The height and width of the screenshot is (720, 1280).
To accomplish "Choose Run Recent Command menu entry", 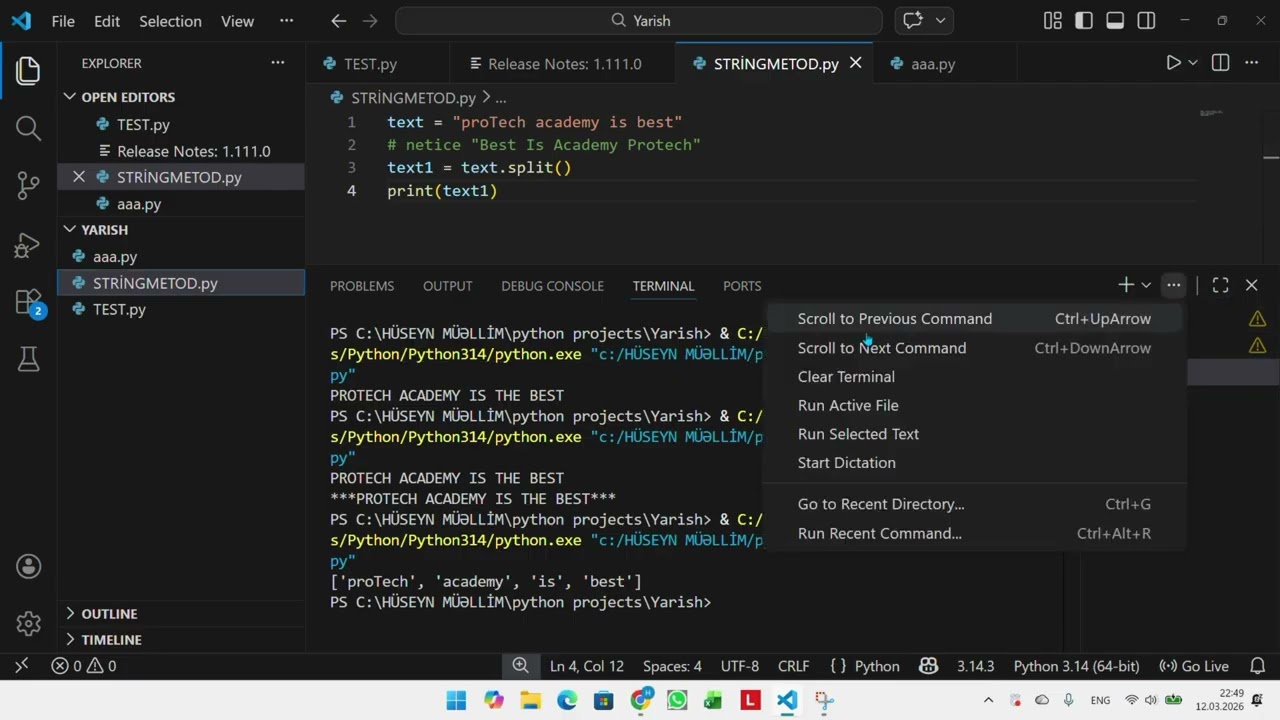I will point(974,534).
